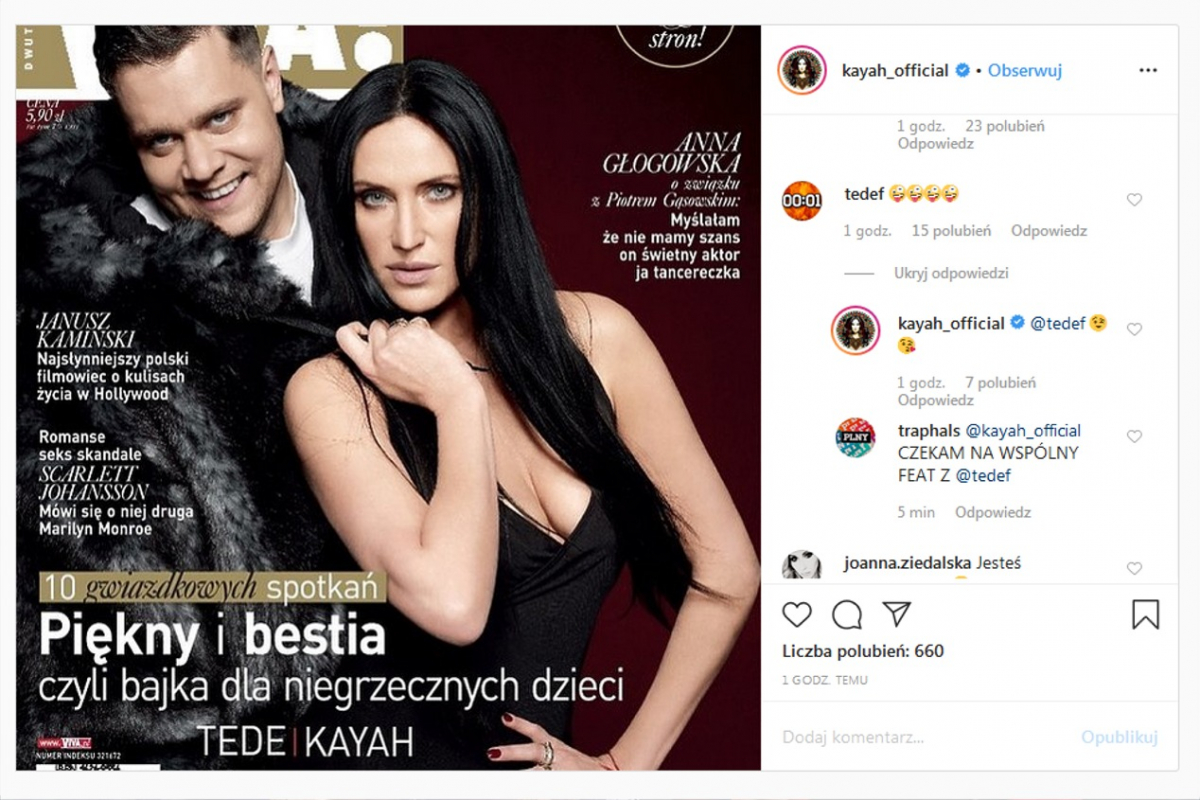The width and height of the screenshot is (1200, 800).
Task: Like kayah_official's reply to tedef
Action: coord(1134,329)
